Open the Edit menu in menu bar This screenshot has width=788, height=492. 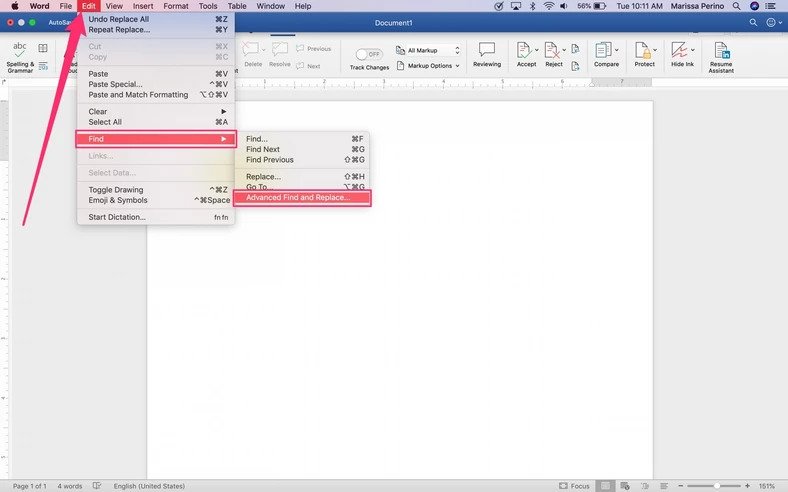pos(89,6)
